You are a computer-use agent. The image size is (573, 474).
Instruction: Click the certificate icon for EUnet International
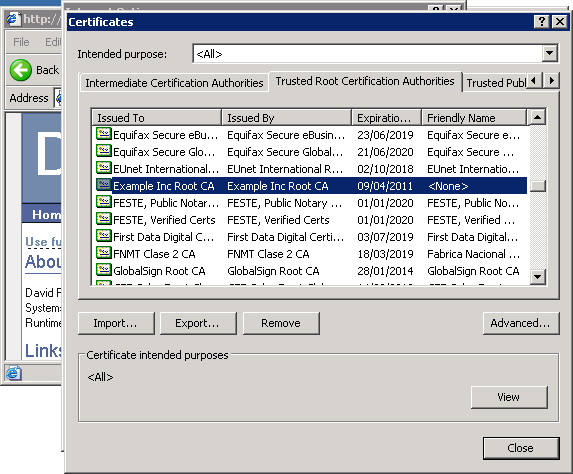pyautogui.click(x=104, y=168)
